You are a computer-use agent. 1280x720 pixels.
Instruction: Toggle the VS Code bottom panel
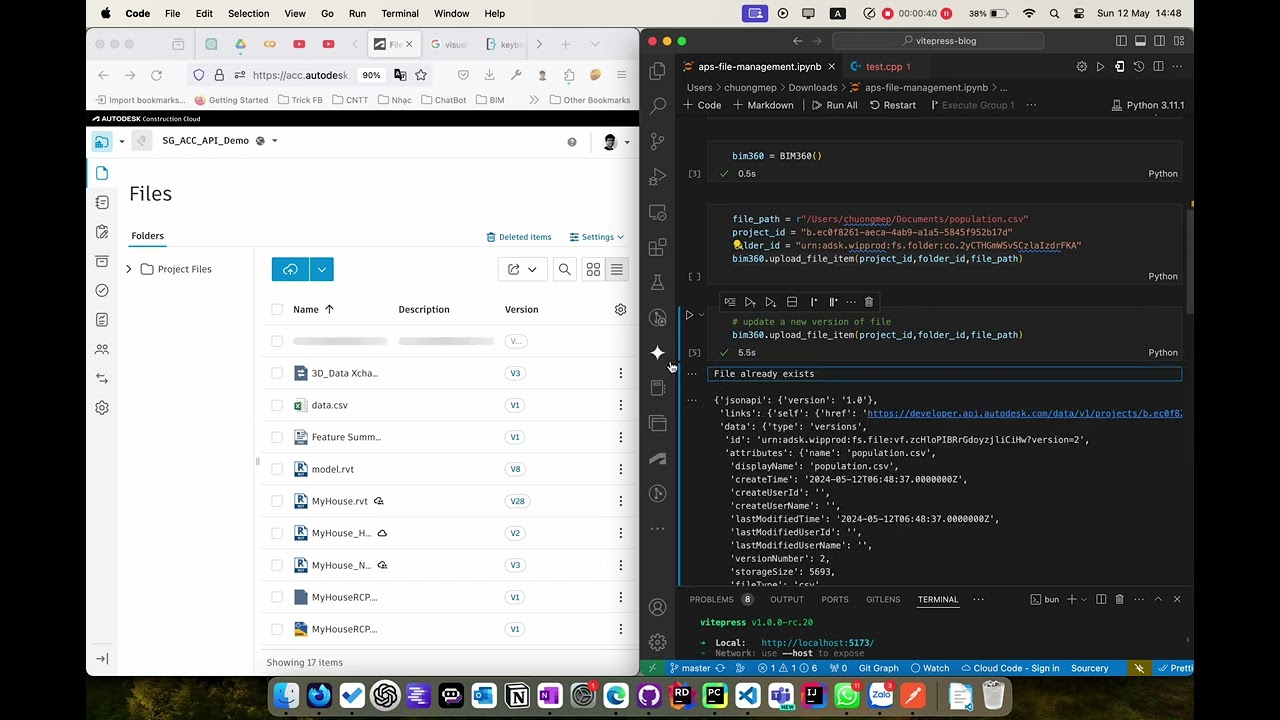click(x=1140, y=41)
